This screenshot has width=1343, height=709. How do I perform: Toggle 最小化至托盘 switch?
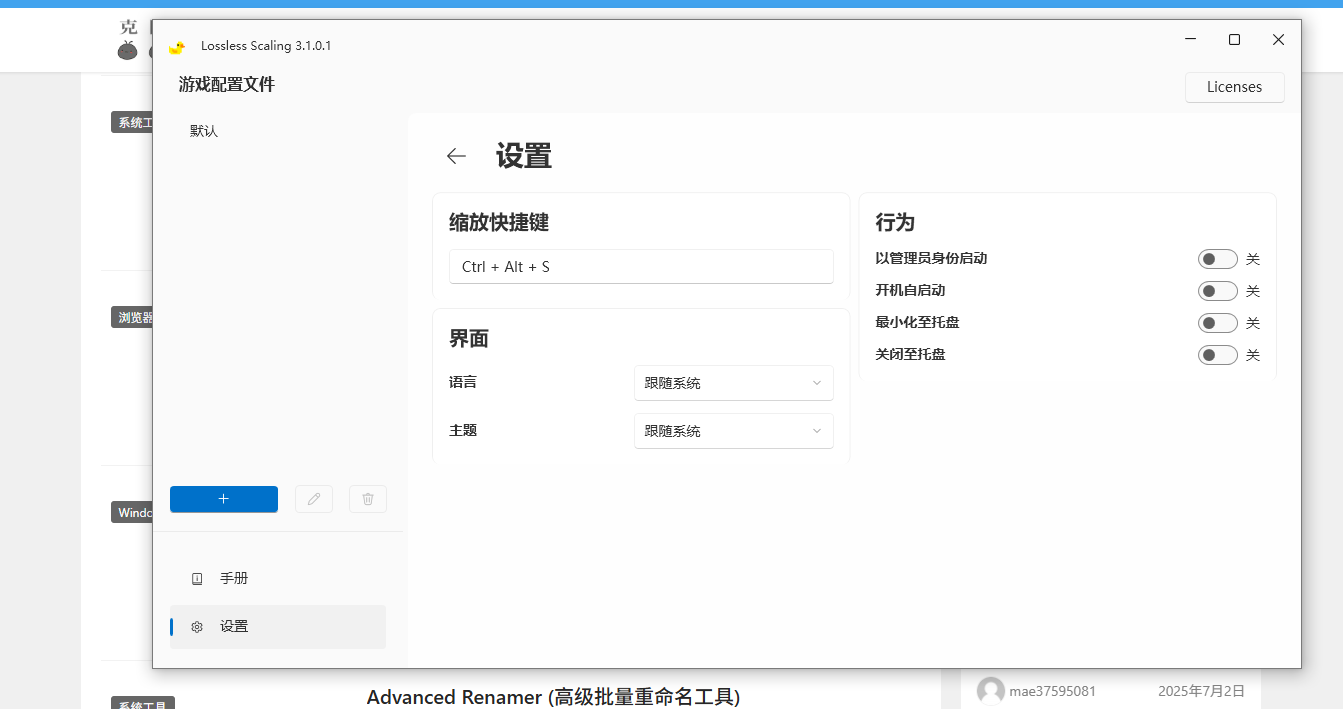(x=1217, y=323)
